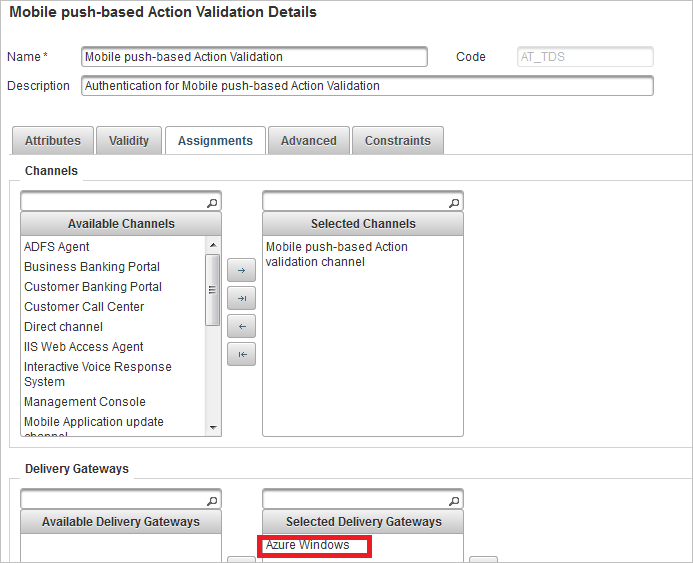Image resolution: width=693 pixels, height=563 pixels.
Task: Select Mobile Application update channel
Action: (x=94, y=427)
